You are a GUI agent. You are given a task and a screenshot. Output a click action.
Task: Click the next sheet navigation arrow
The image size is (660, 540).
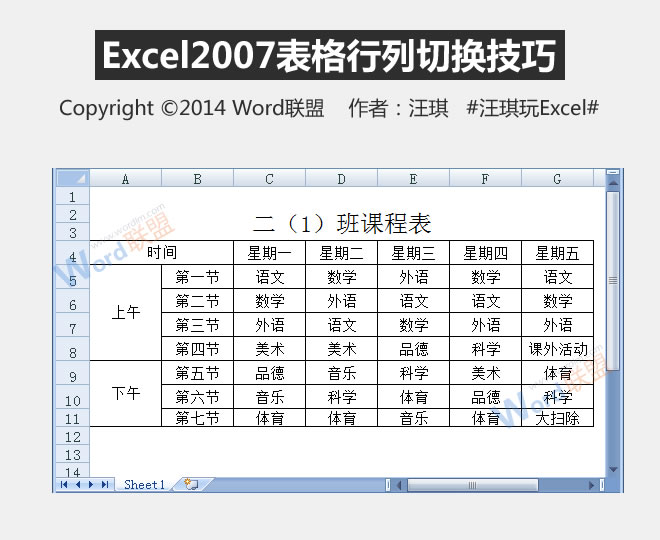click(x=91, y=485)
